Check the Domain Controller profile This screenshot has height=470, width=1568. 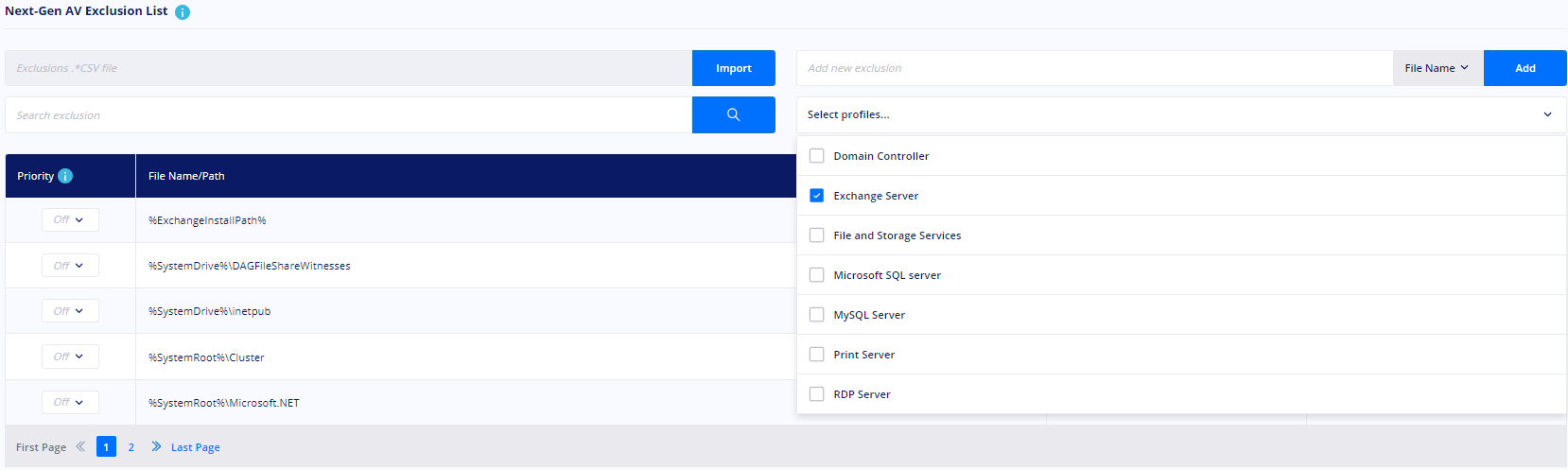tap(817, 156)
